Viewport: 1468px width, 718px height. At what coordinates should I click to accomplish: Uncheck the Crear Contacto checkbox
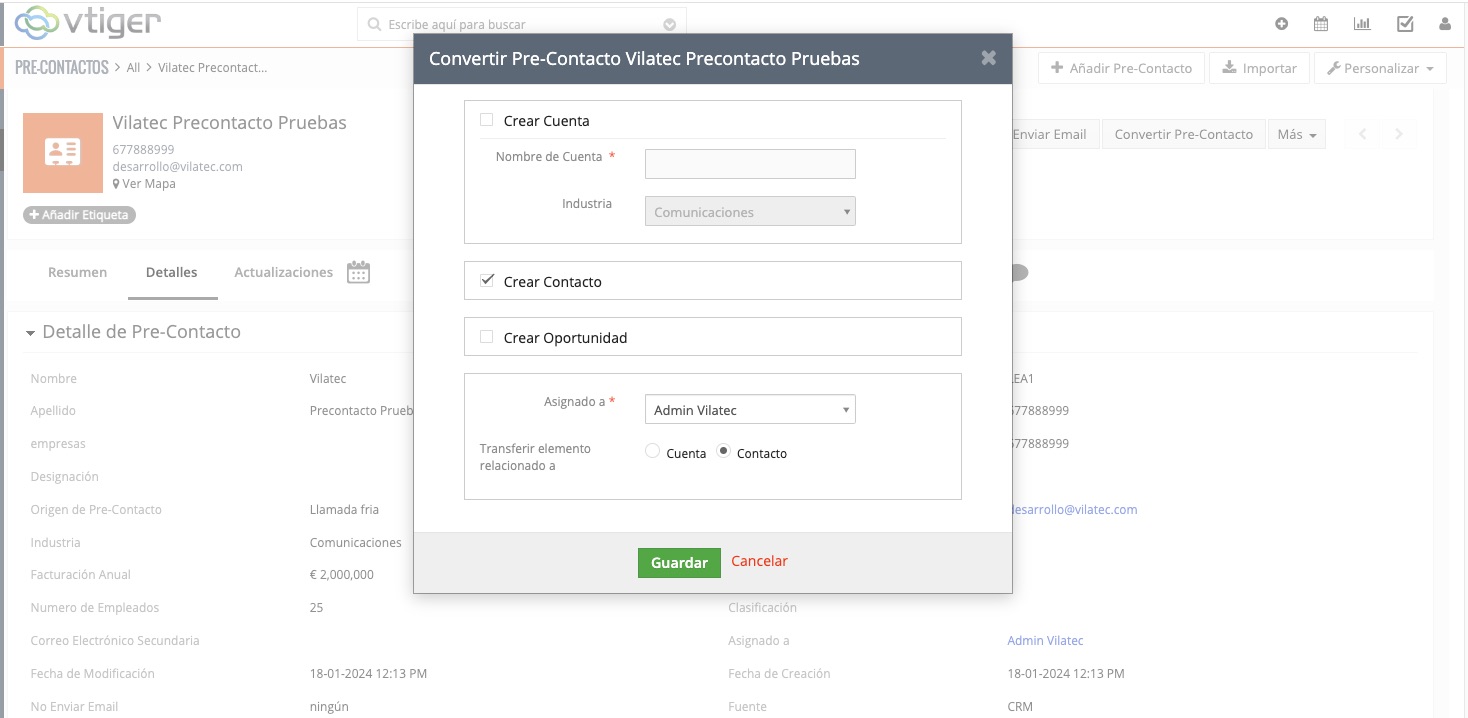pos(487,281)
